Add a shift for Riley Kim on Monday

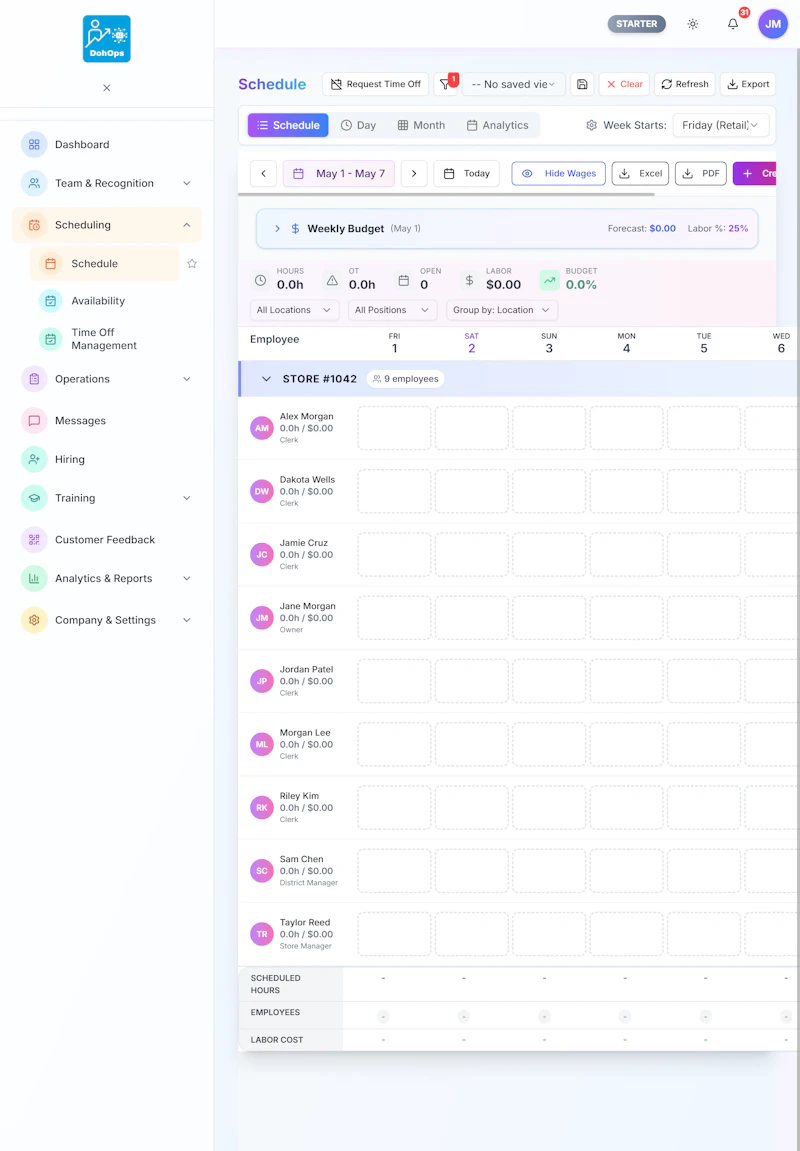tap(626, 807)
